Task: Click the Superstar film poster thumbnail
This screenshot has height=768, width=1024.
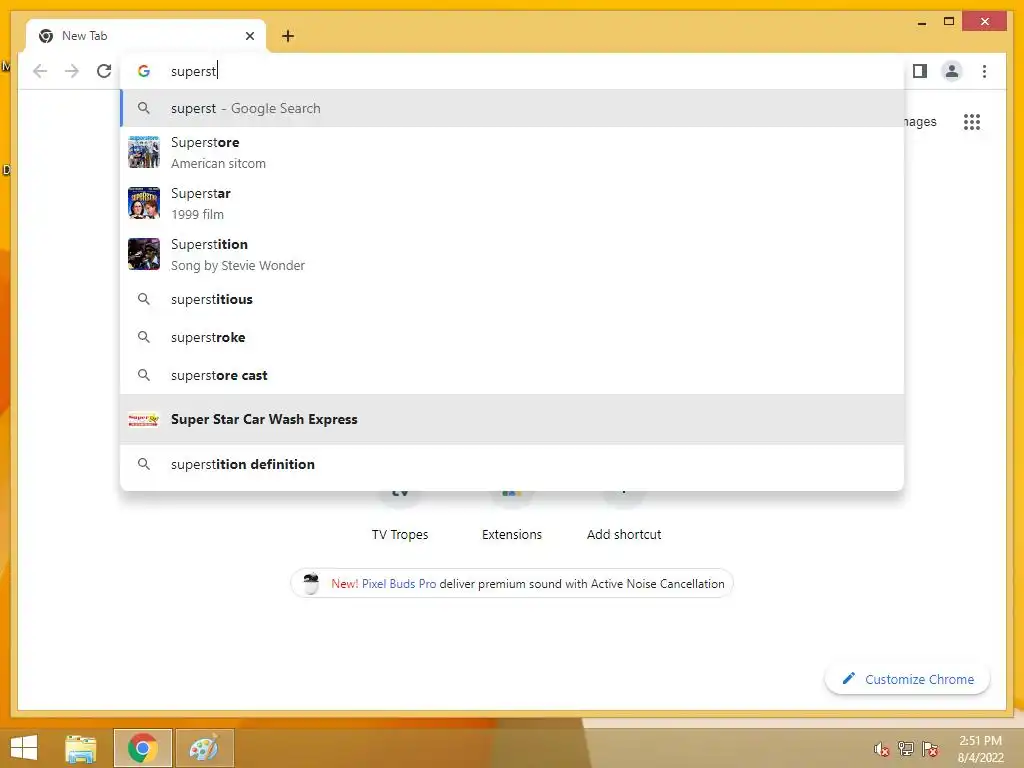Action: coord(144,203)
